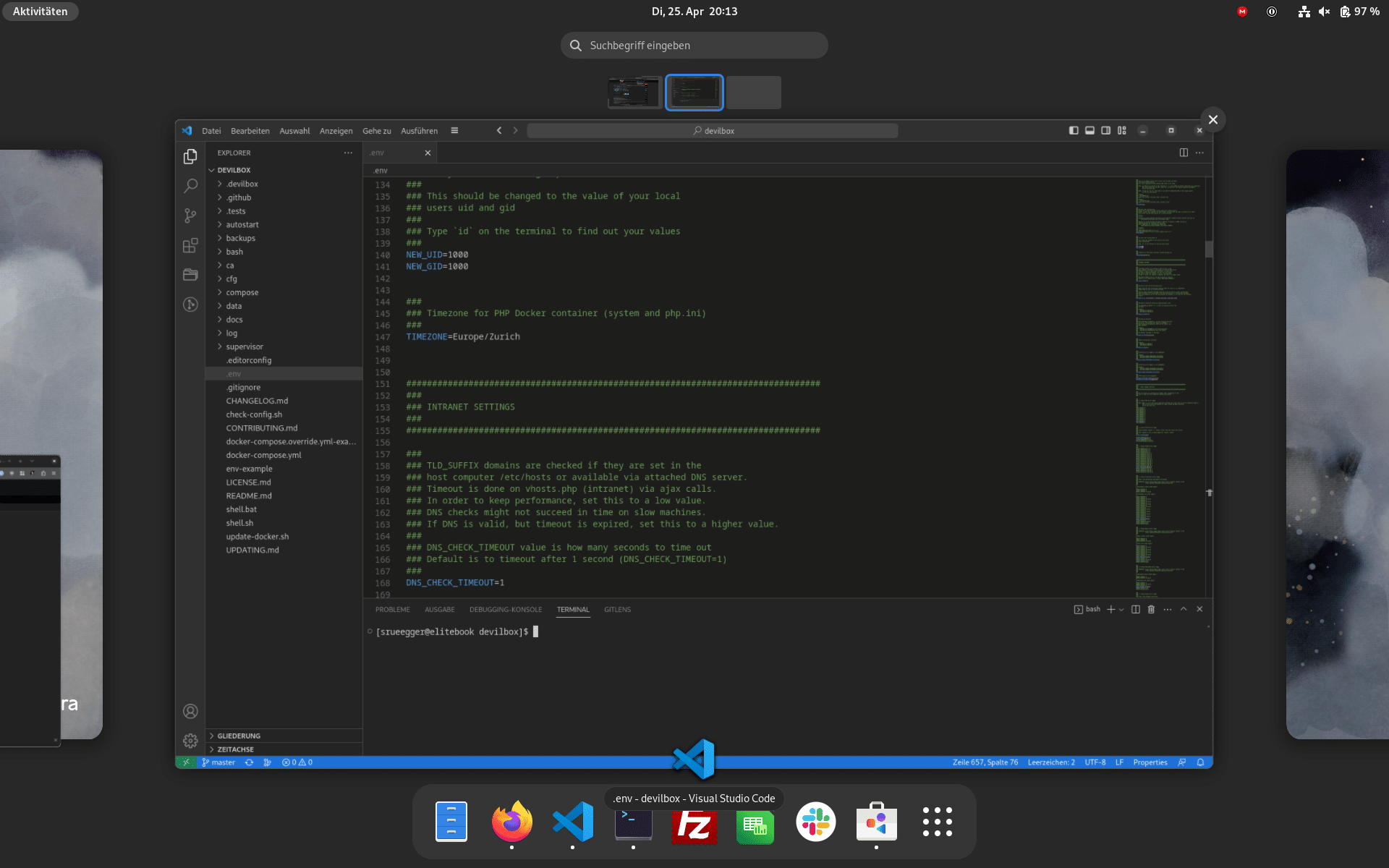Image resolution: width=1389 pixels, height=868 pixels.
Task: Click the Accounts icon in the activity bar
Action: 190,711
